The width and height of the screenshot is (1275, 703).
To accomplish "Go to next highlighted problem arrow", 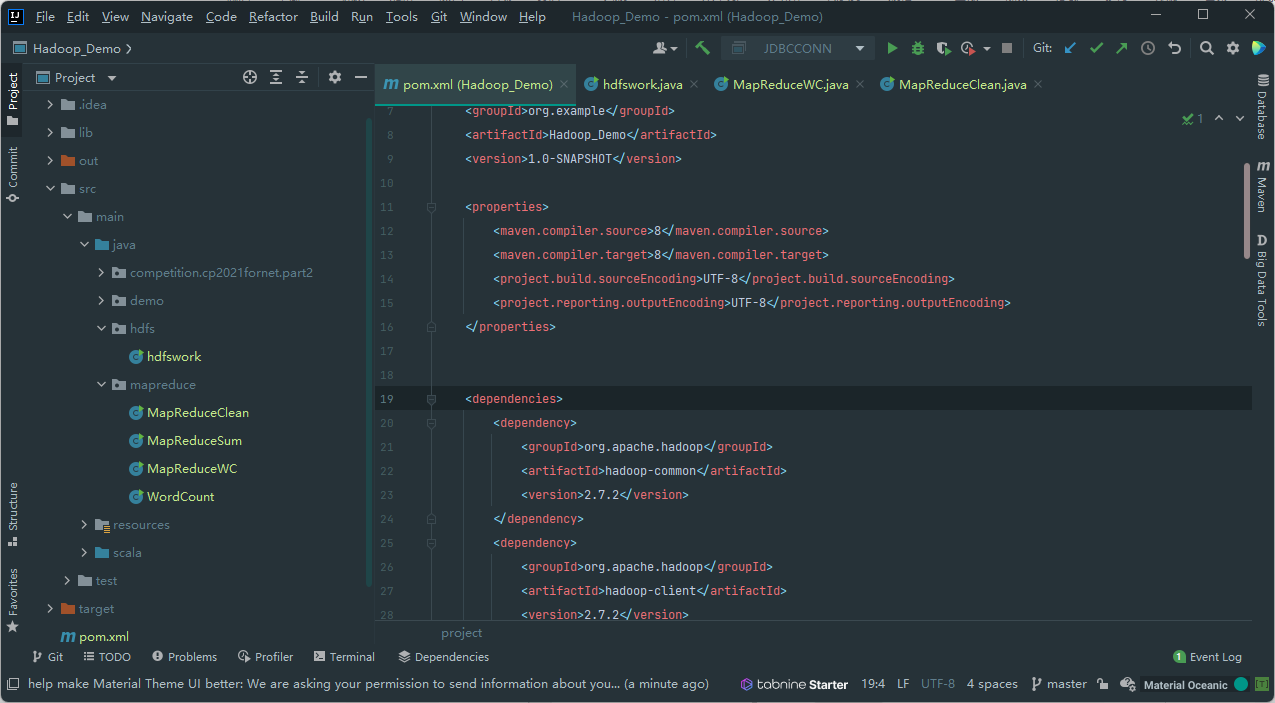I will coord(1240,118).
